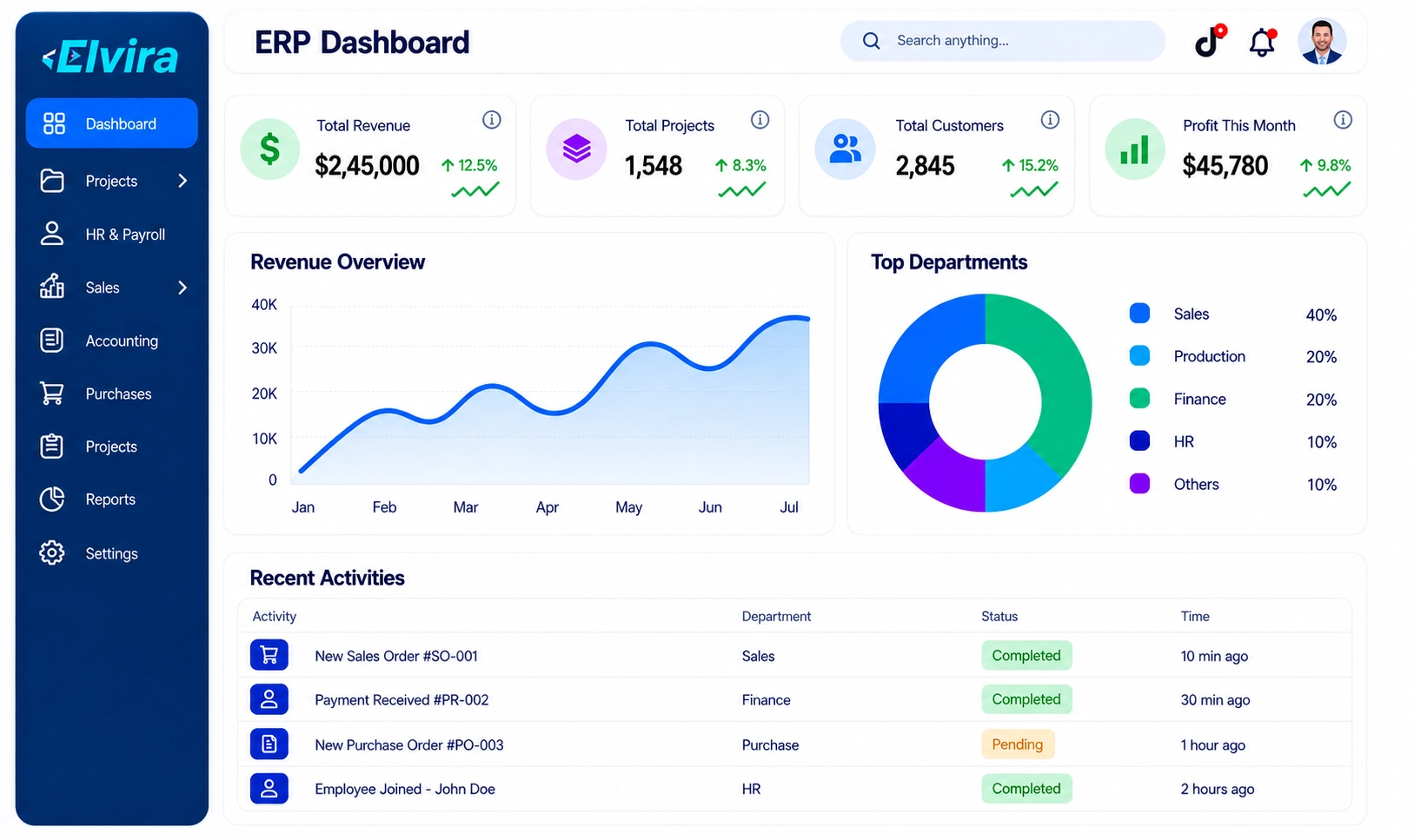Click the green dollar sign revenue icon
Viewport: 1414px width, 840px height.
tap(270, 149)
